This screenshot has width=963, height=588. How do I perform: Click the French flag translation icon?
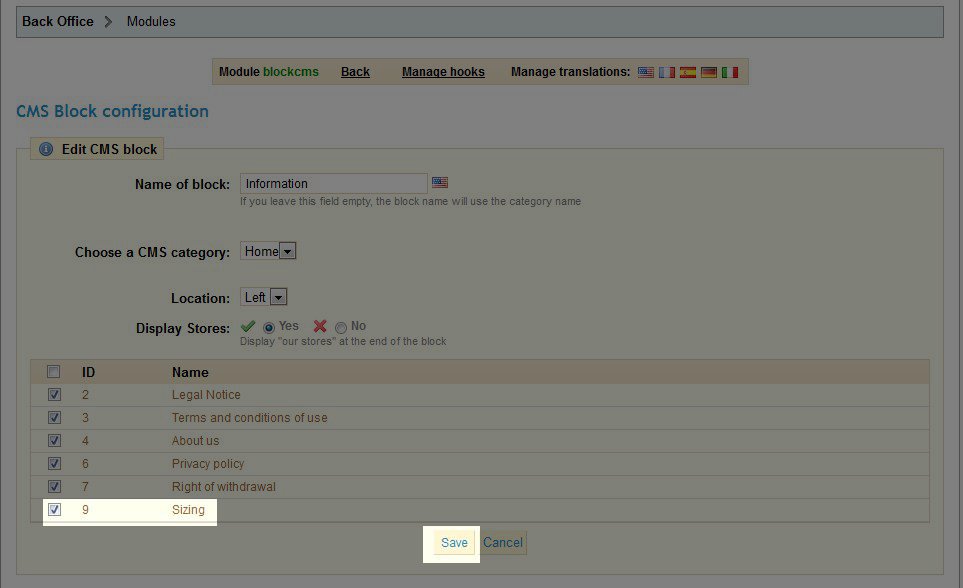click(667, 72)
